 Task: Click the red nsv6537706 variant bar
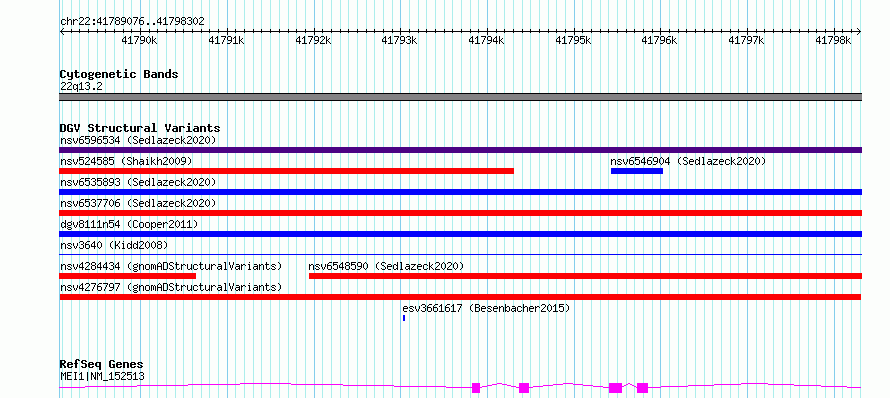pyautogui.click(x=460, y=213)
